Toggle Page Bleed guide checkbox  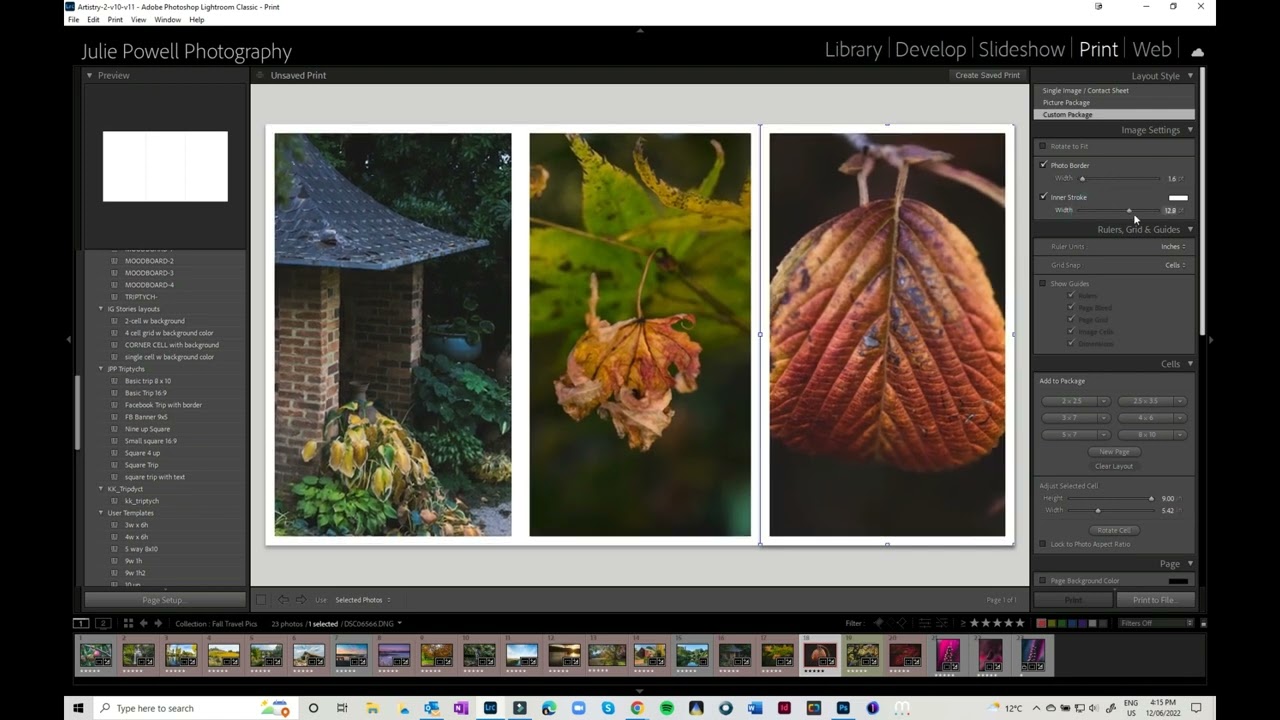pyautogui.click(x=1071, y=308)
